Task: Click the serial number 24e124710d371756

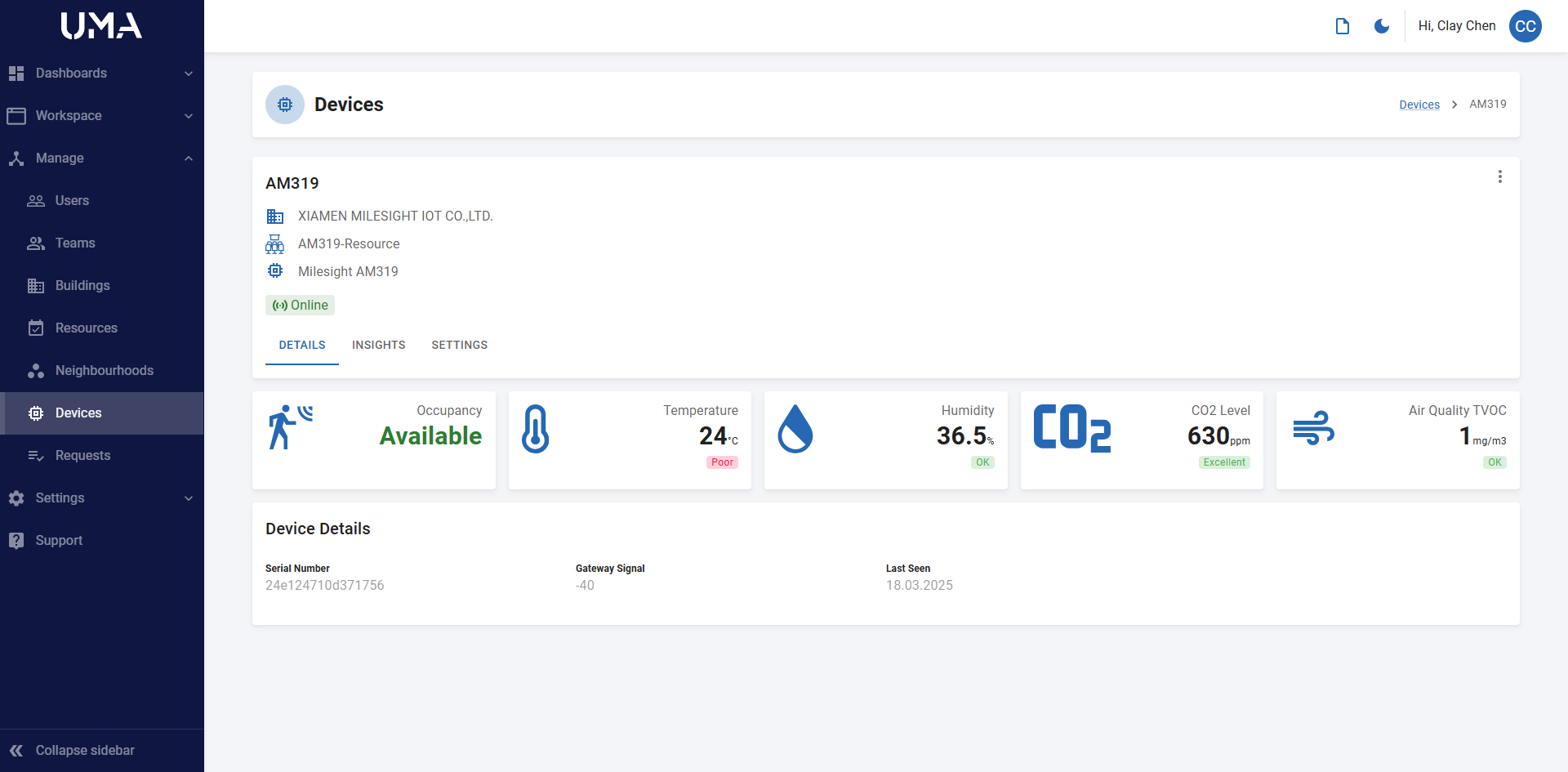Action: tap(325, 586)
